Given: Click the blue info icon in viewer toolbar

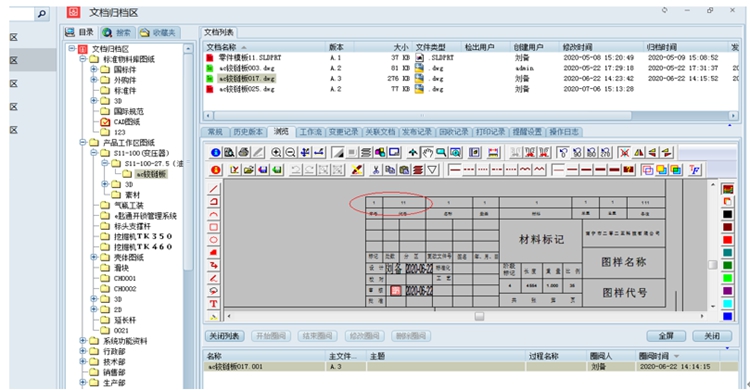Looking at the screenshot, I should tap(215, 153).
